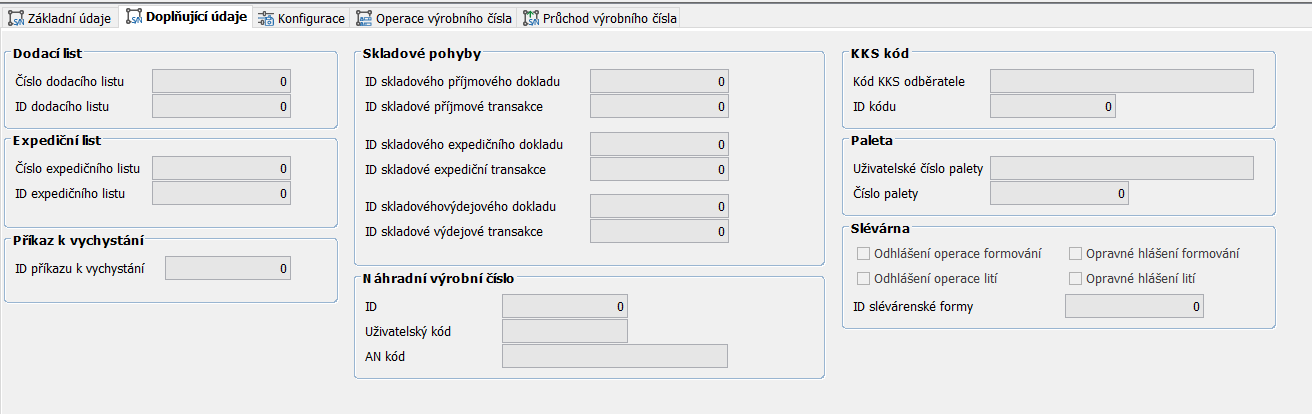Select the Průchod výrobního čísla tab

click(609, 18)
